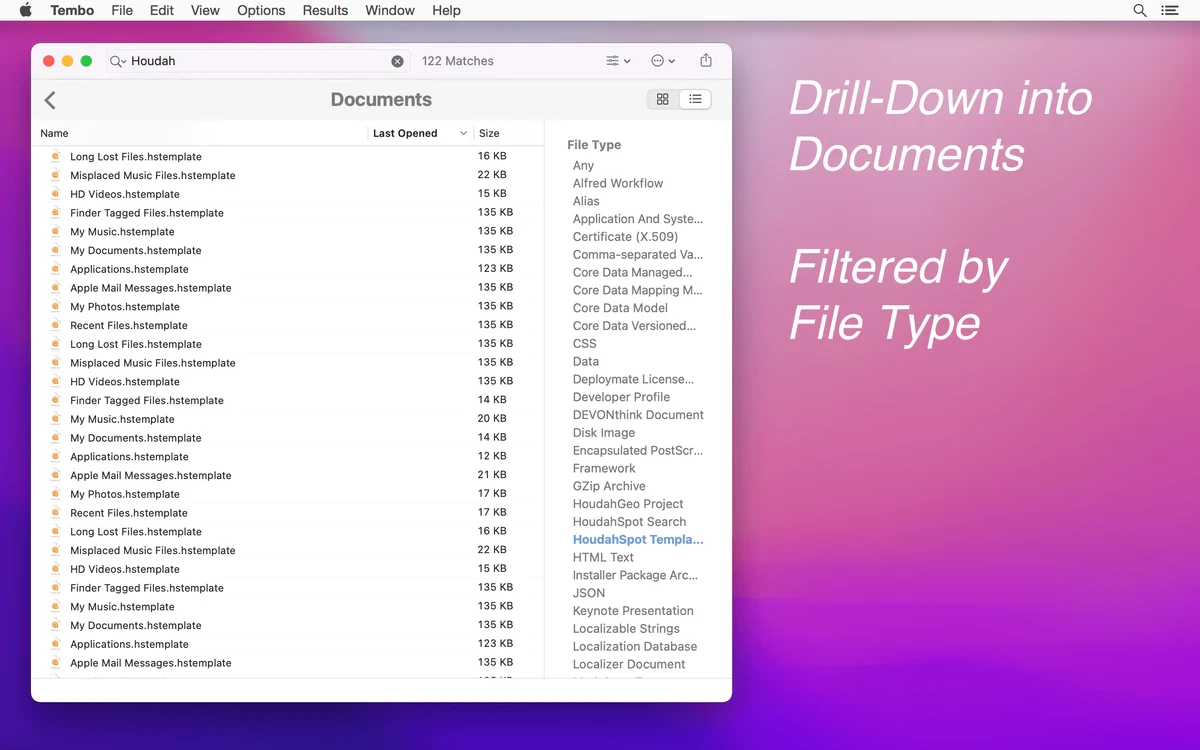Open the Results menu
1200x750 pixels.
pyautogui.click(x=325, y=10)
